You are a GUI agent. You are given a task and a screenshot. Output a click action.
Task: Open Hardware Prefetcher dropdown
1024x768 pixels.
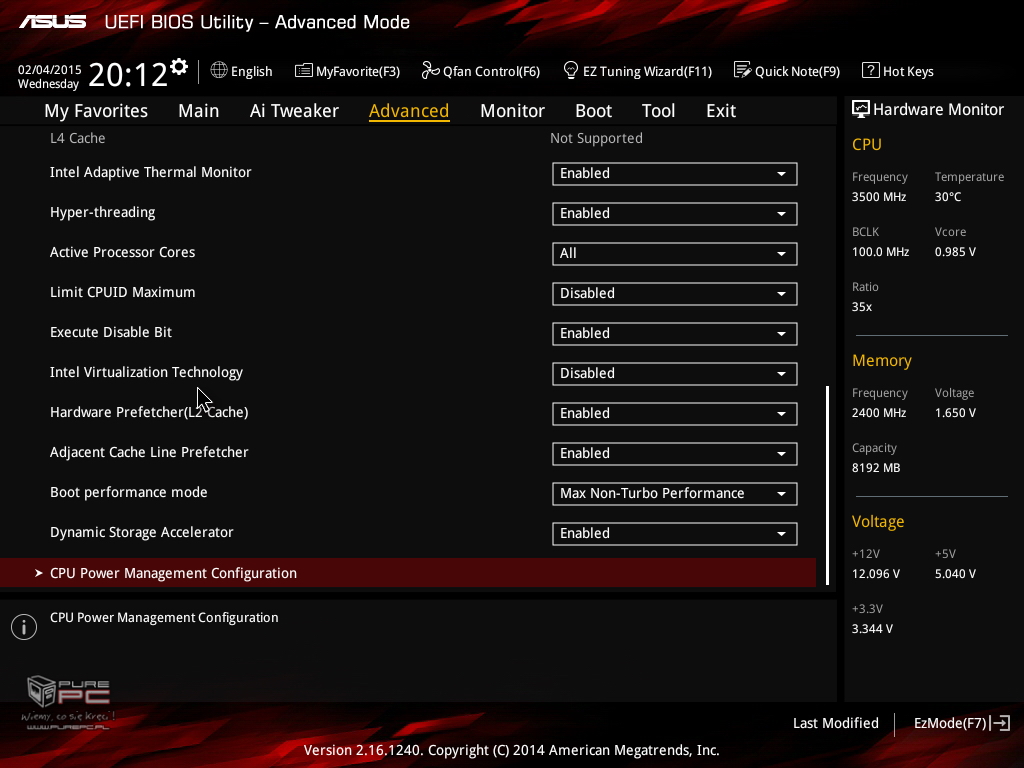click(x=675, y=413)
